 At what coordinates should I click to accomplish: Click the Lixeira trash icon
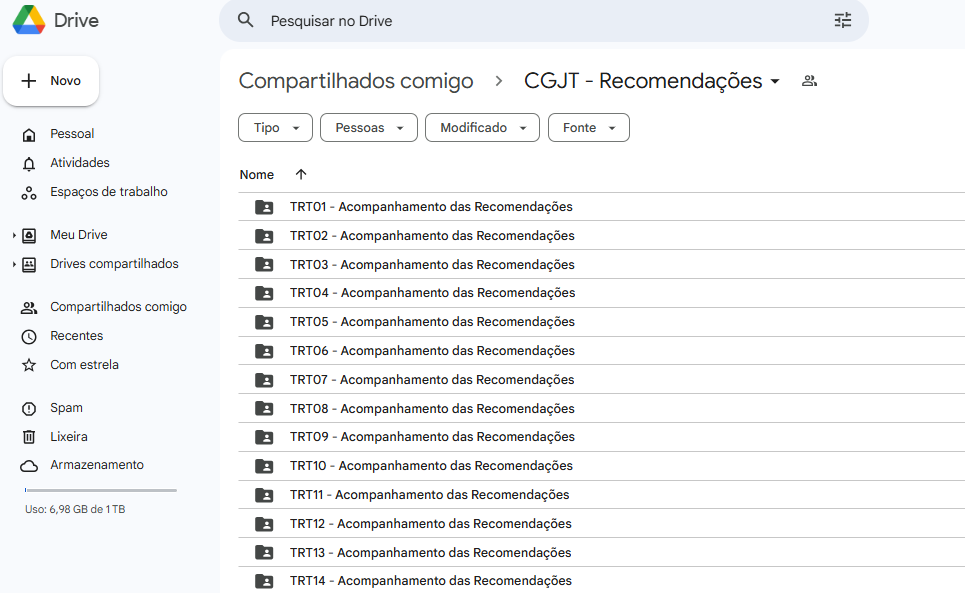[29, 437]
